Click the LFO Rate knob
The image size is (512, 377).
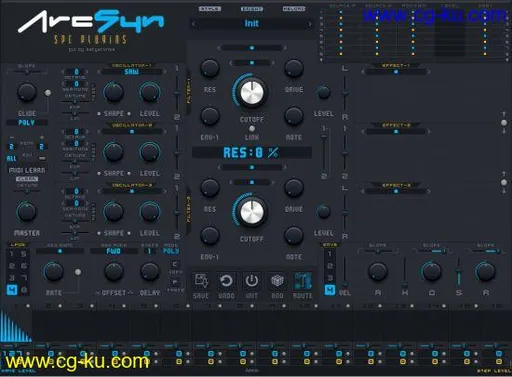tap(53, 272)
